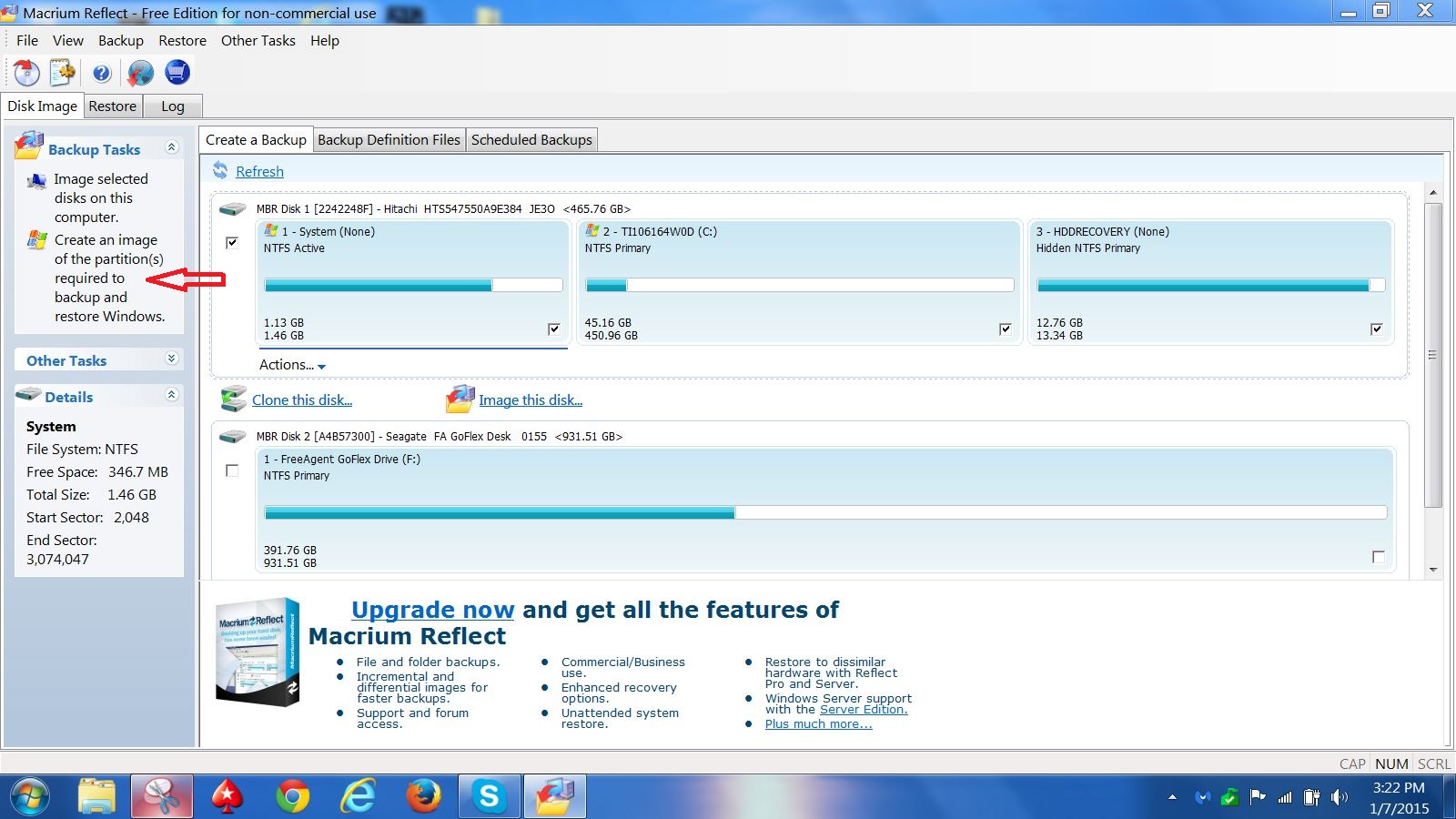Viewport: 1456px width, 819px height.
Task: Click the drive icon in Details header
Action: click(x=30, y=395)
